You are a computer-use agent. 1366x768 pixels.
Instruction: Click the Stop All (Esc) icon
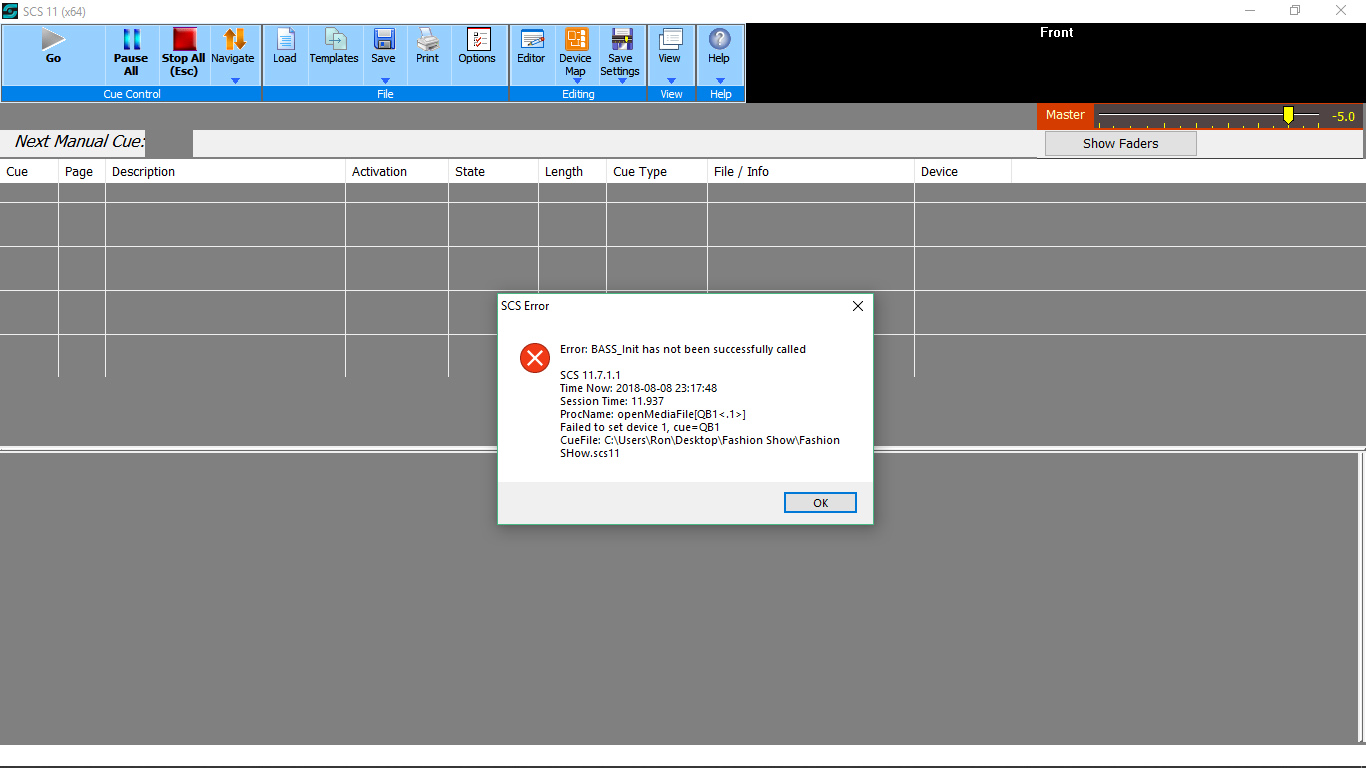[x=184, y=40]
